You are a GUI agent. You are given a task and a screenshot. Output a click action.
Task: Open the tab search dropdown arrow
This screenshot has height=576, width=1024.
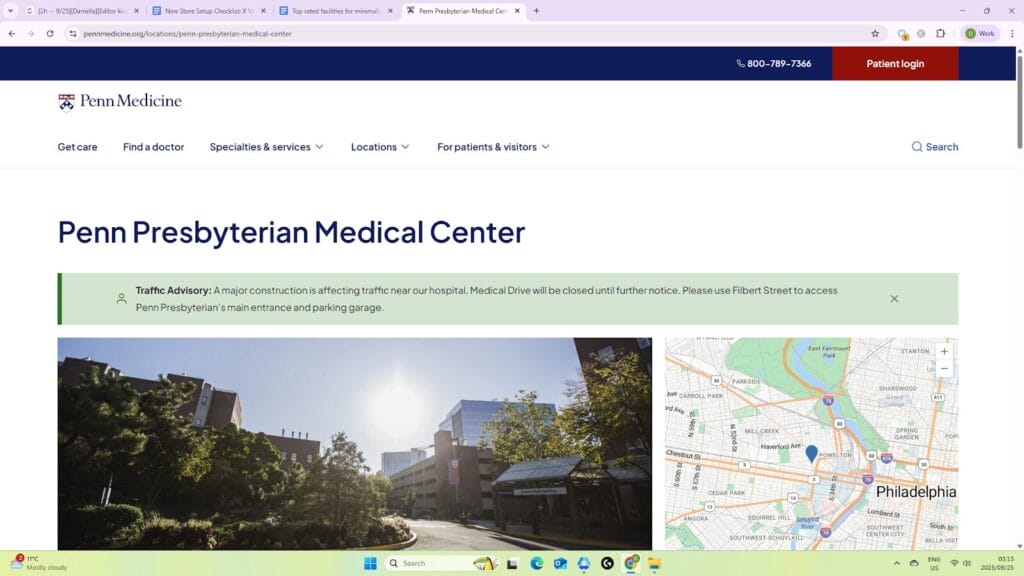click(10, 10)
